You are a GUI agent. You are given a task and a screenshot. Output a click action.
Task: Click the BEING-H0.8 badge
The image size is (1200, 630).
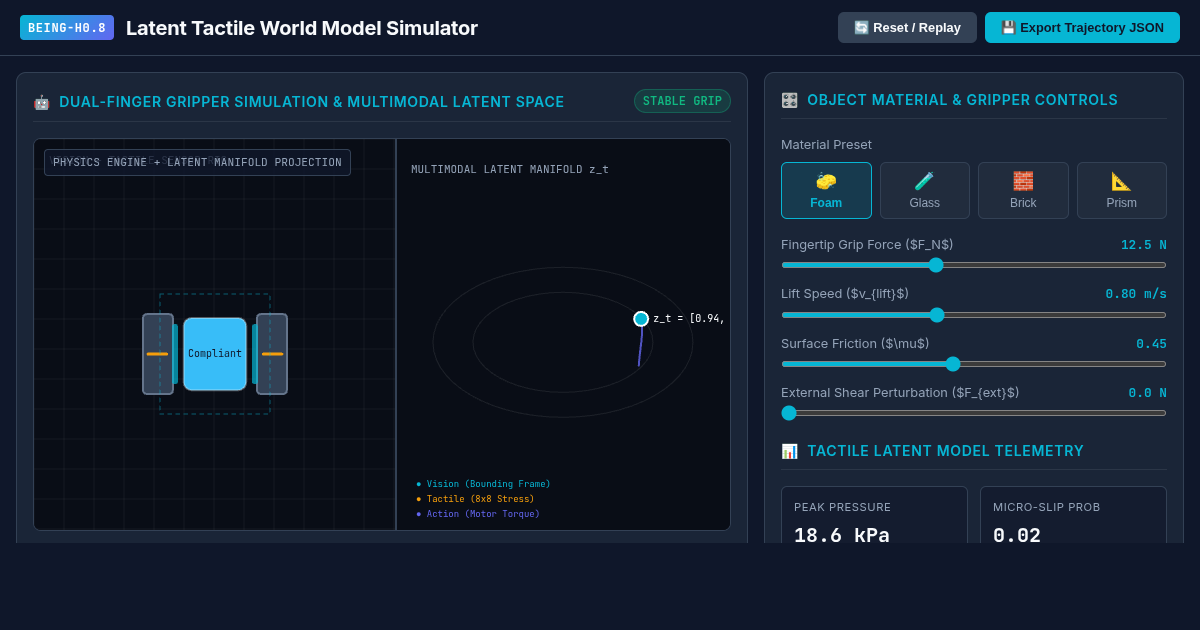[x=67, y=28]
